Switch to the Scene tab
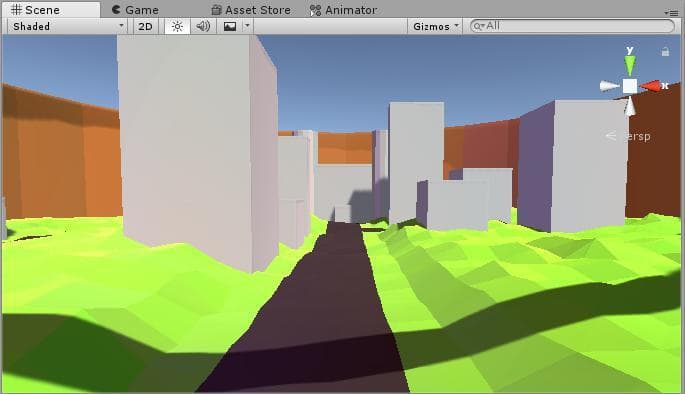 point(51,9)
